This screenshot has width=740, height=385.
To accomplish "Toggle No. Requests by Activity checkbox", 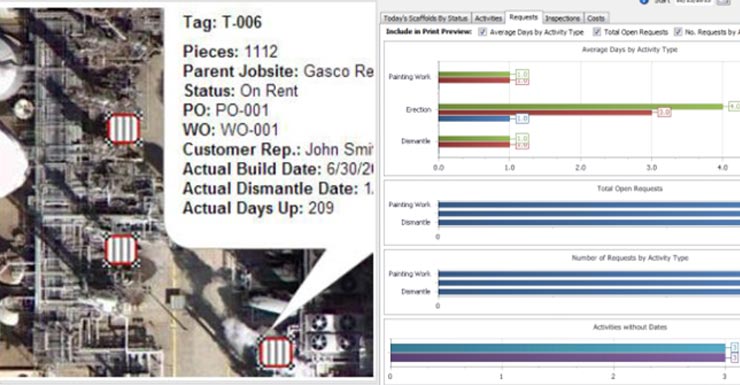I will pos(678,32).
